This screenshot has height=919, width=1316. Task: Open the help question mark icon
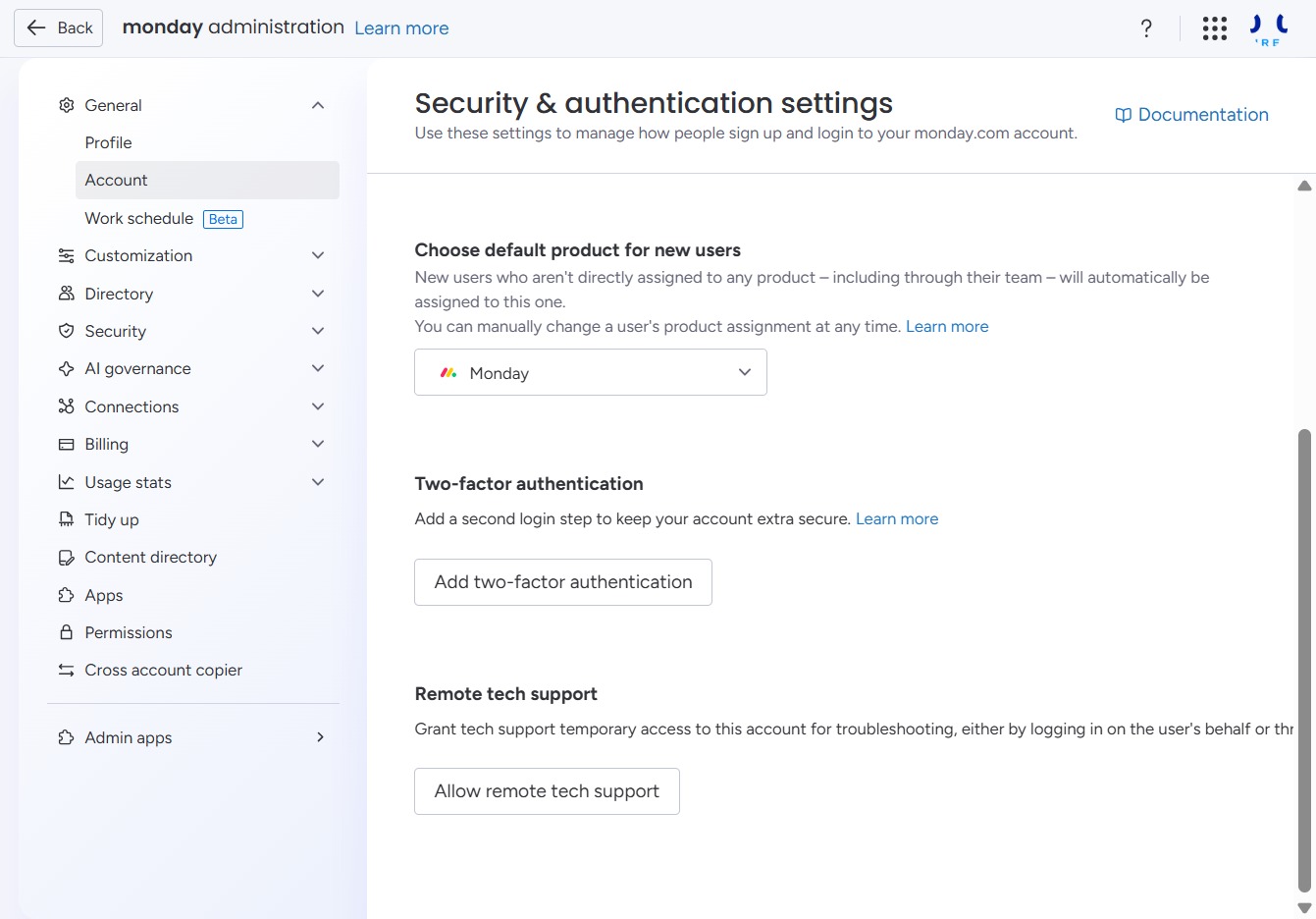[x=1146, y=28]
